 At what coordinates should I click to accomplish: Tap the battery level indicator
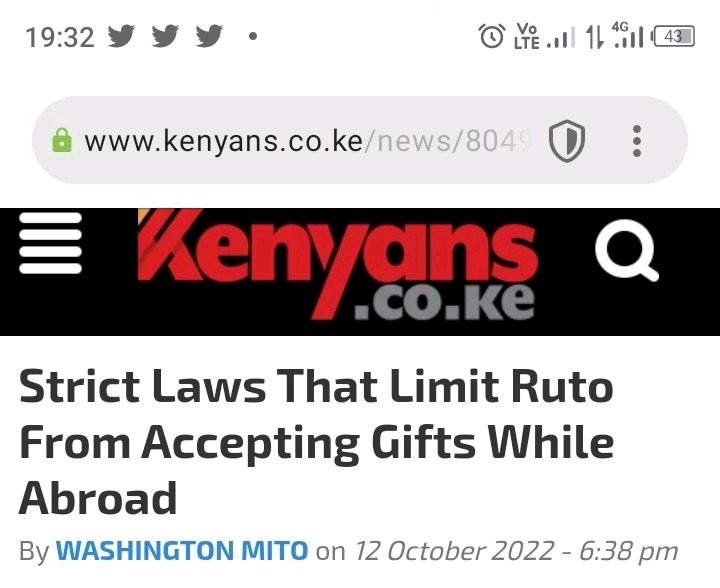[674, 37]
